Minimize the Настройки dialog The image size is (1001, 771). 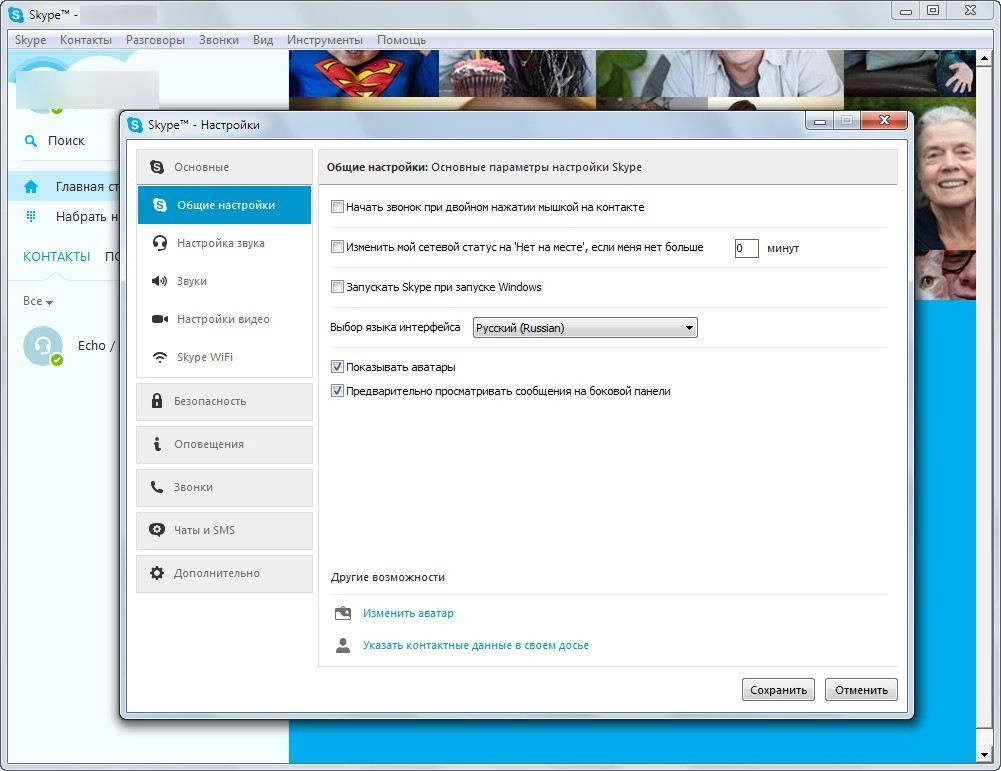pyautogui.click(x=820, y=120)
